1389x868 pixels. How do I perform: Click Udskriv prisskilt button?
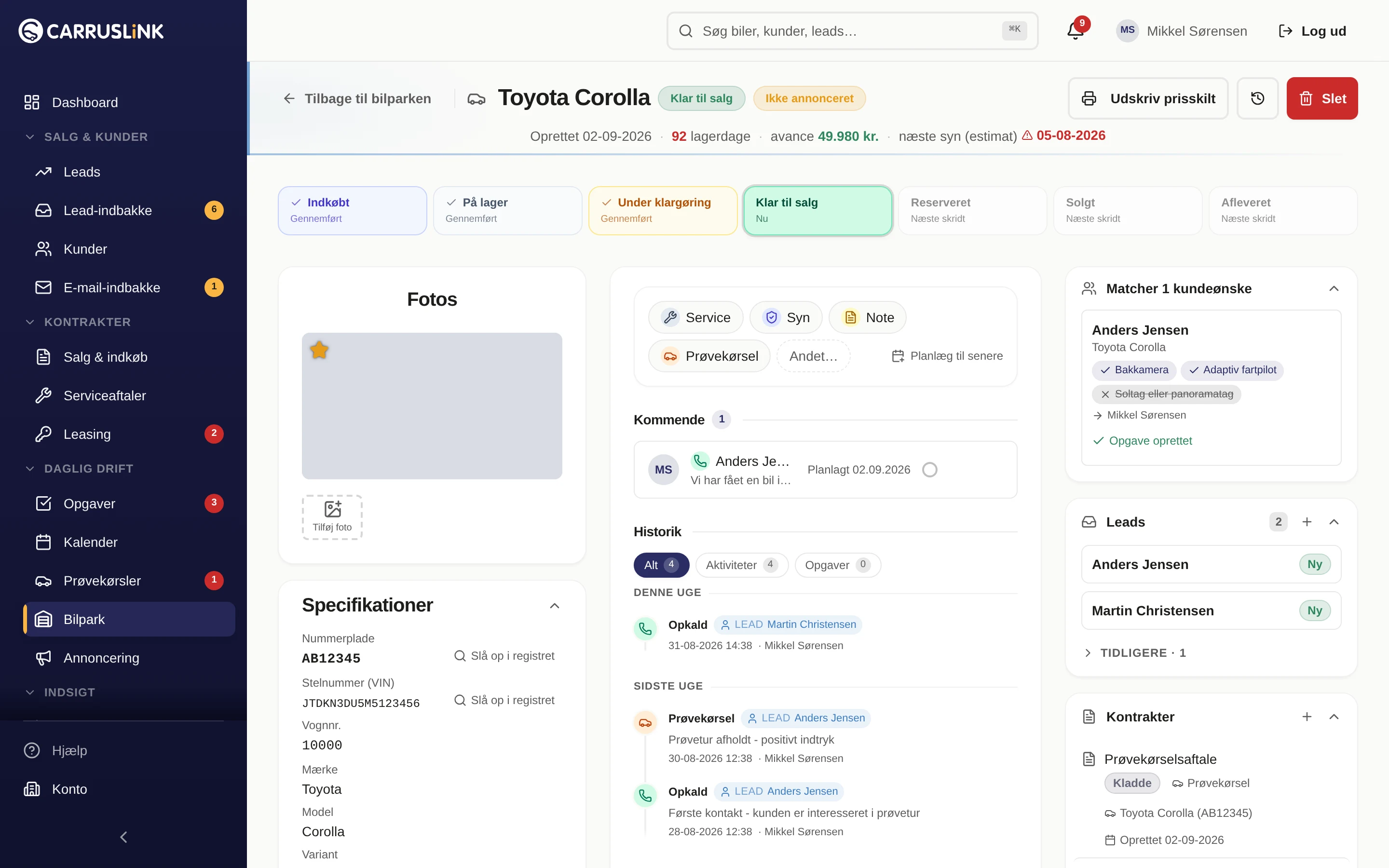1148,98
